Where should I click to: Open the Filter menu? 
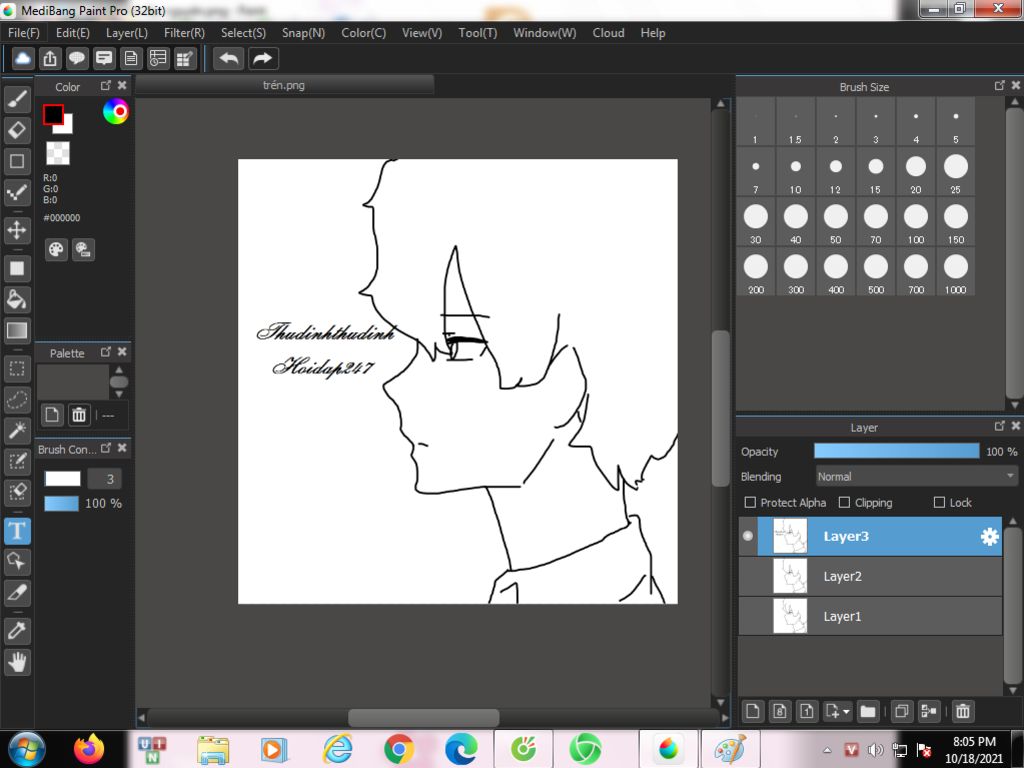[184, 33]
